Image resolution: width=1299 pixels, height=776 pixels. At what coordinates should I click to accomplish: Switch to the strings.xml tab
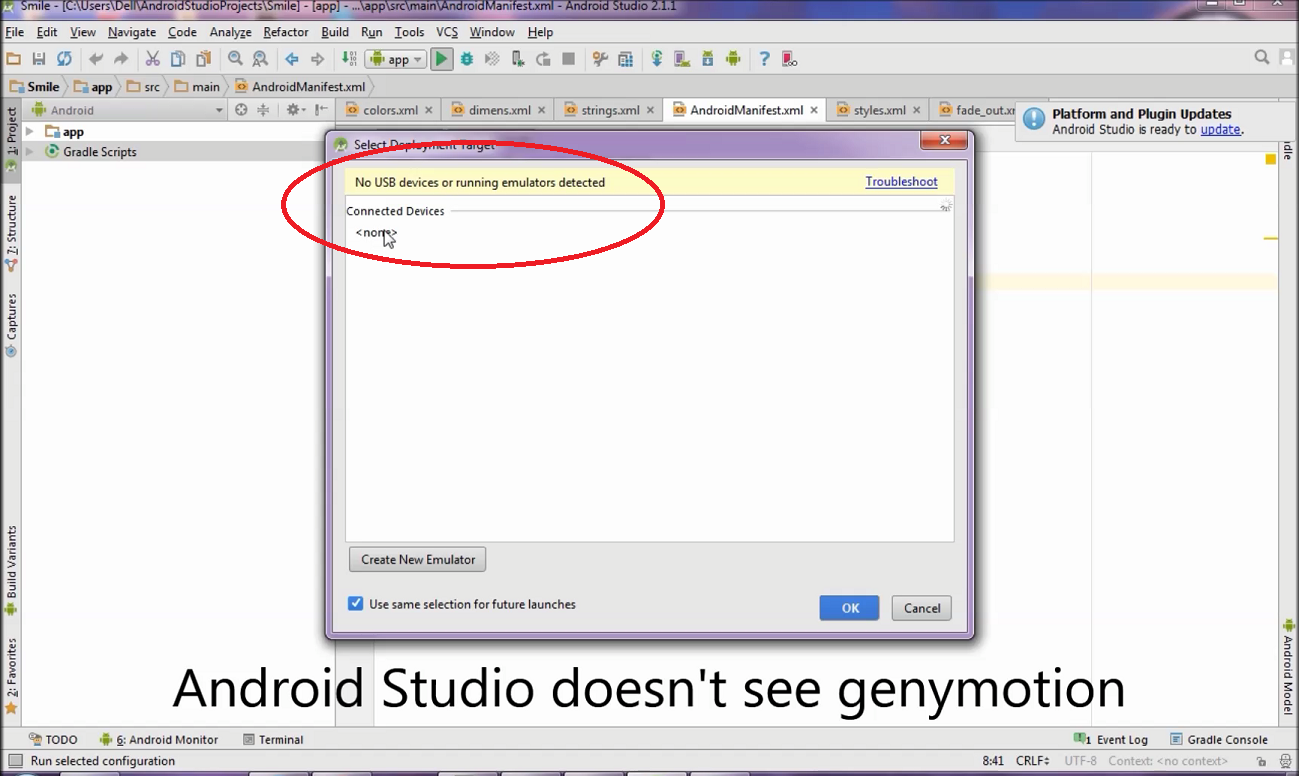click(x=609, y=110)
